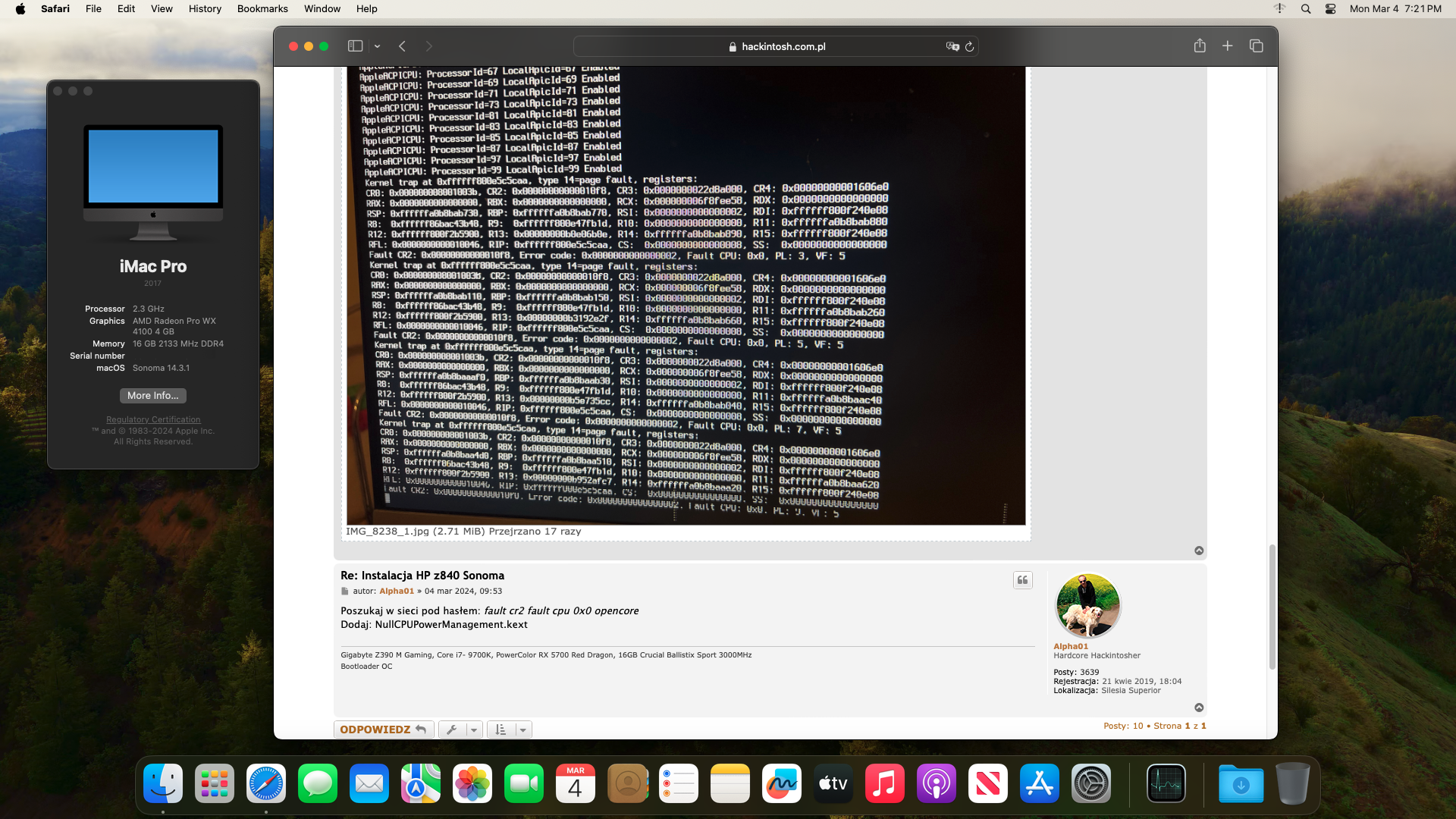1456x819 pixels.
Task: Open the More Info... button
Action: tap(152, 396)
